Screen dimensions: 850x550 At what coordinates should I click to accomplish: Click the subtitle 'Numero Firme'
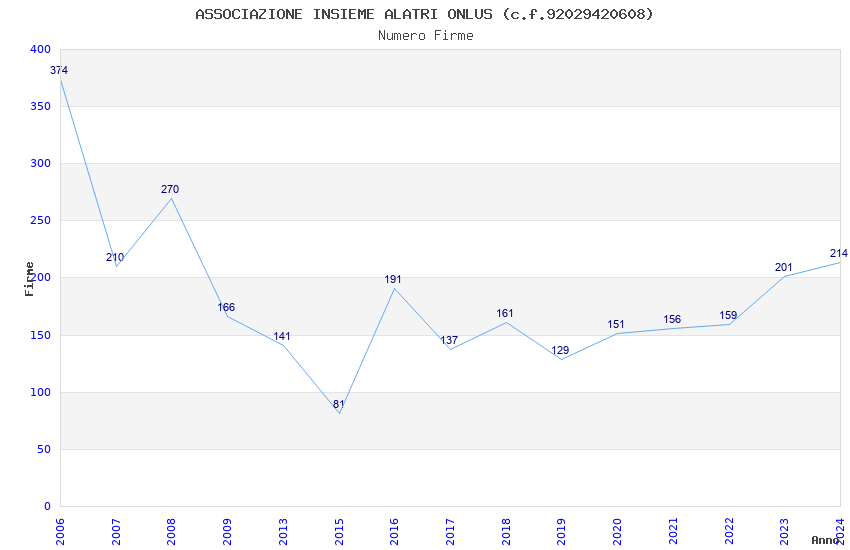(x=426, y=36)
